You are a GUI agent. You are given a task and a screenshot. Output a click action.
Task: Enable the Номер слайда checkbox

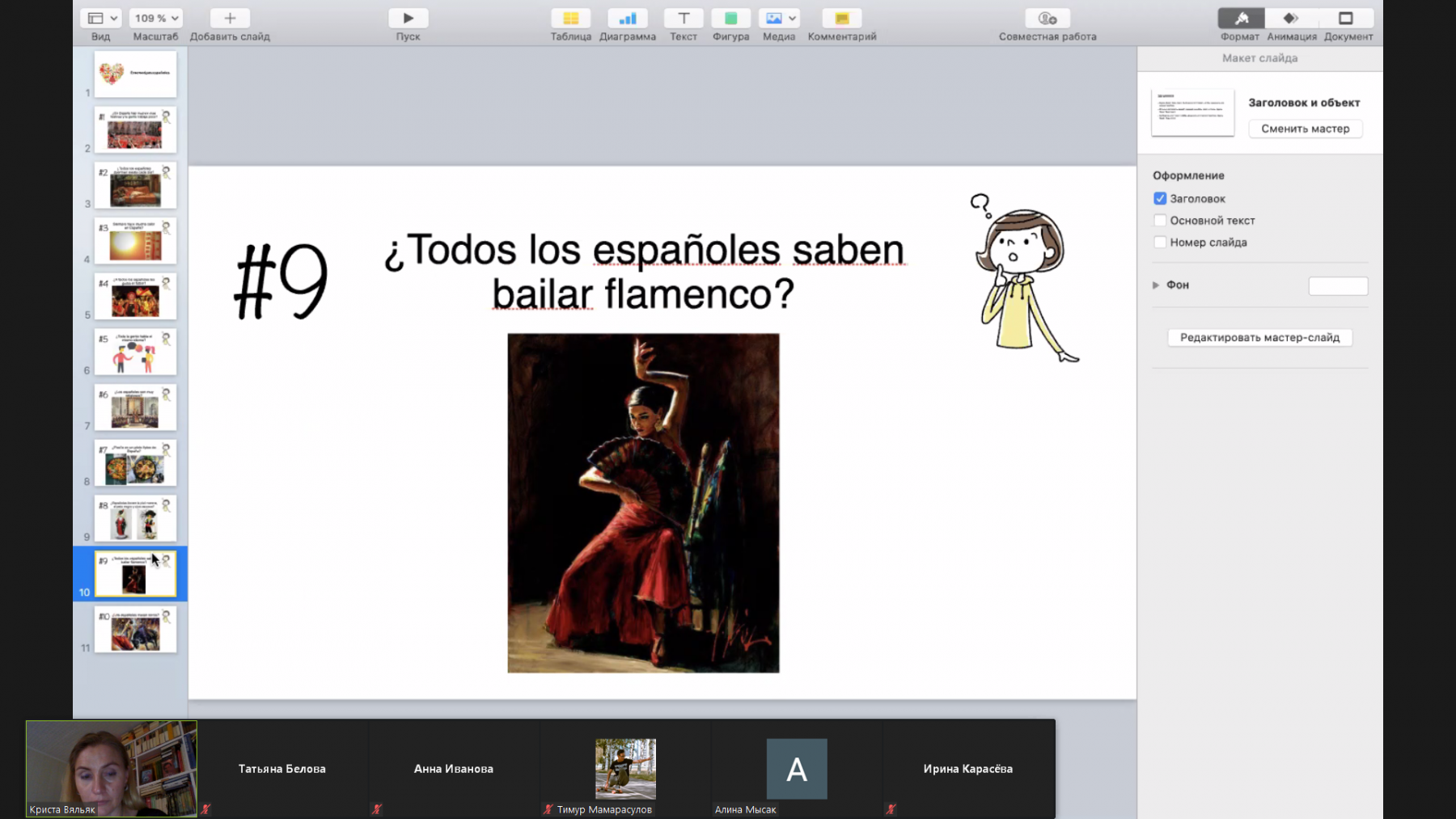[1160, 242]
